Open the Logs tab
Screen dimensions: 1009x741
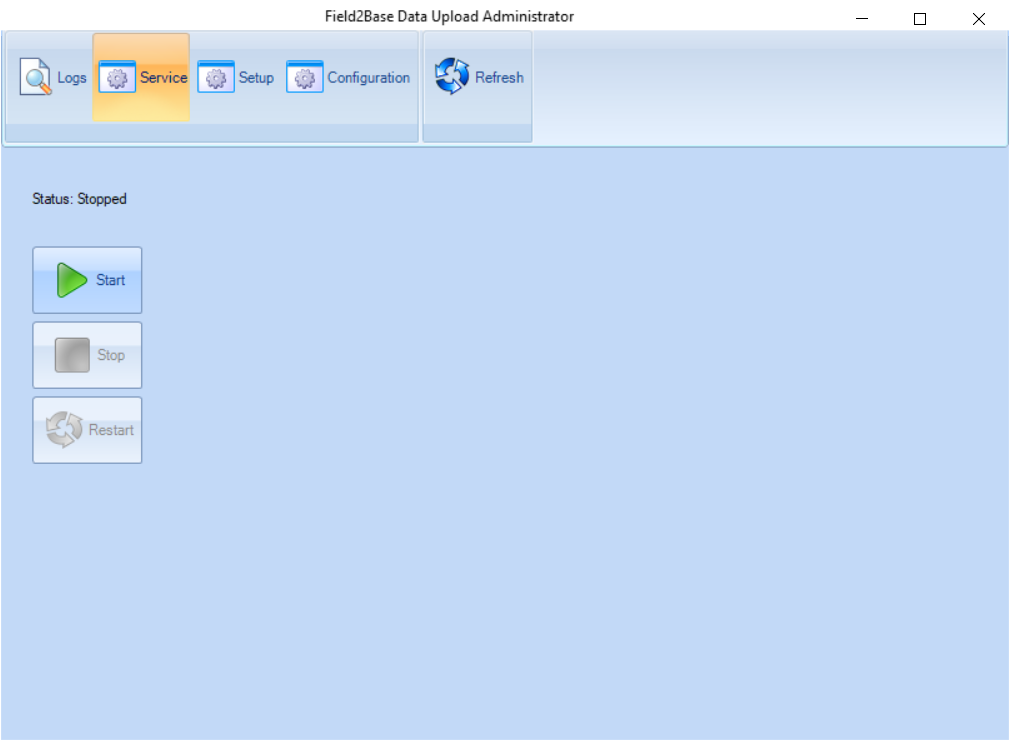coord(52,77)
